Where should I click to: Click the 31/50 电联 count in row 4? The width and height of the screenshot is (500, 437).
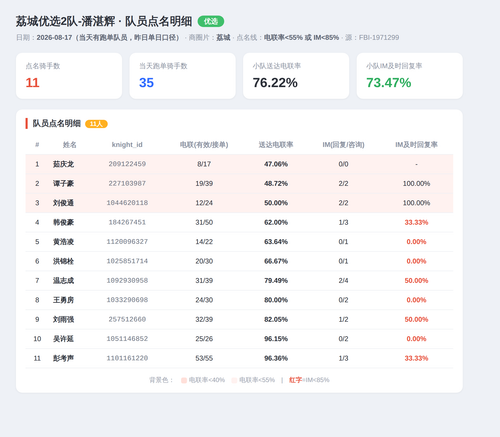pyautogui.click(x=204, y=222)
